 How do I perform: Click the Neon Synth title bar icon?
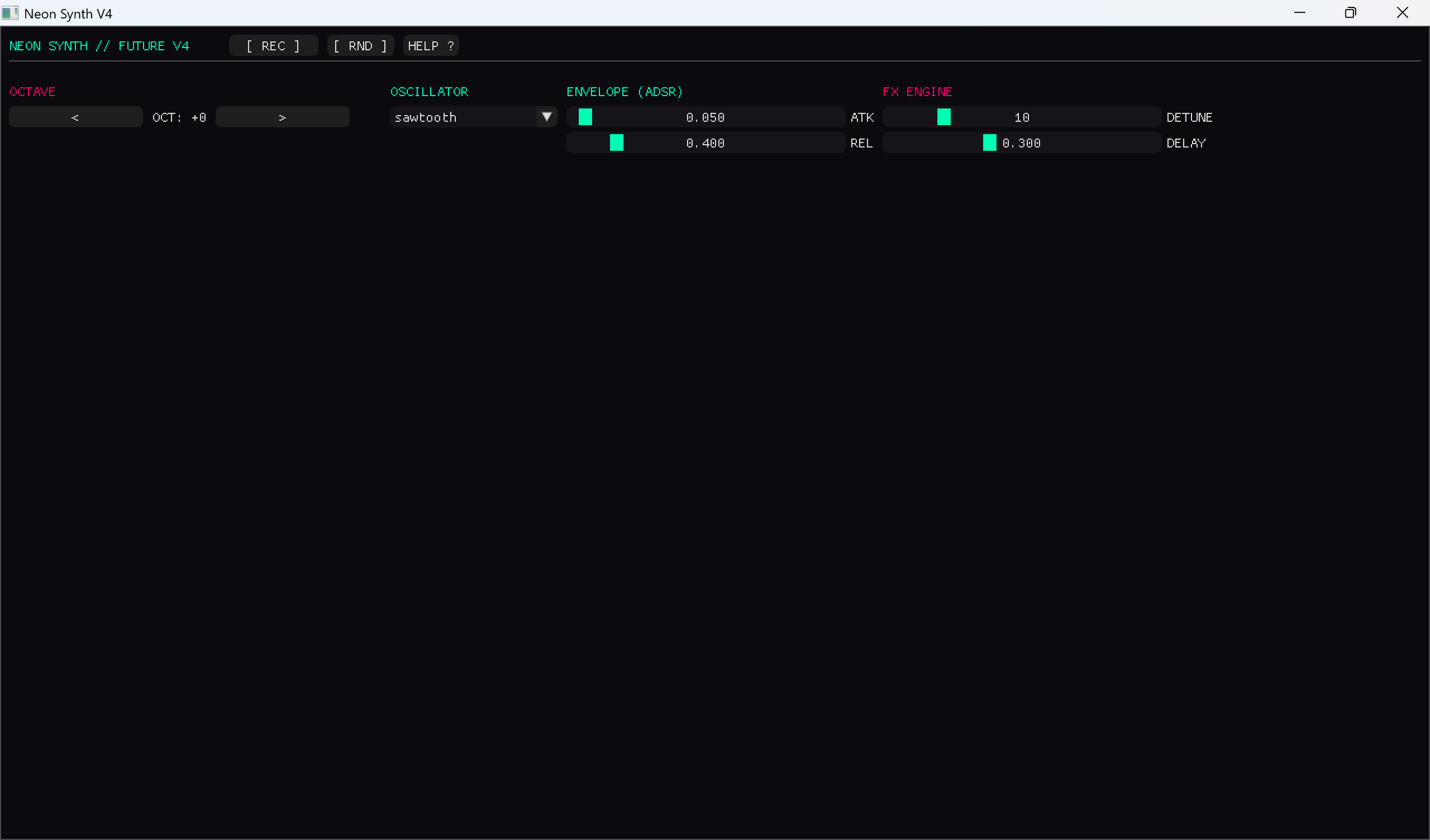[10, 13]
